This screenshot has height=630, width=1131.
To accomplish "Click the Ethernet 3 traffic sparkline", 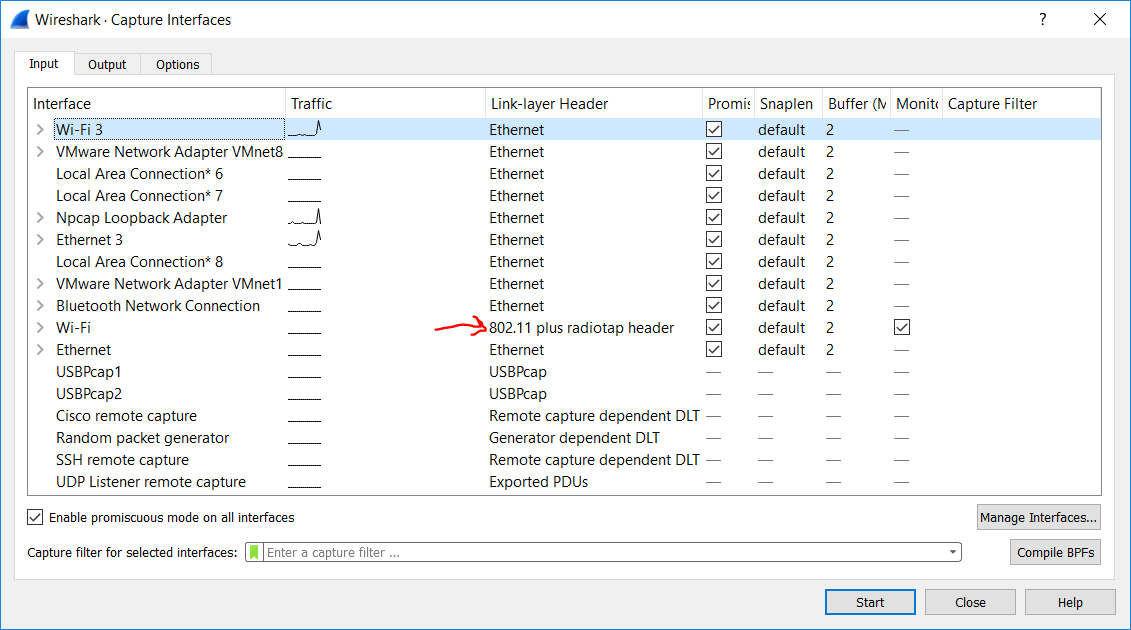I will tap(305, 239).
